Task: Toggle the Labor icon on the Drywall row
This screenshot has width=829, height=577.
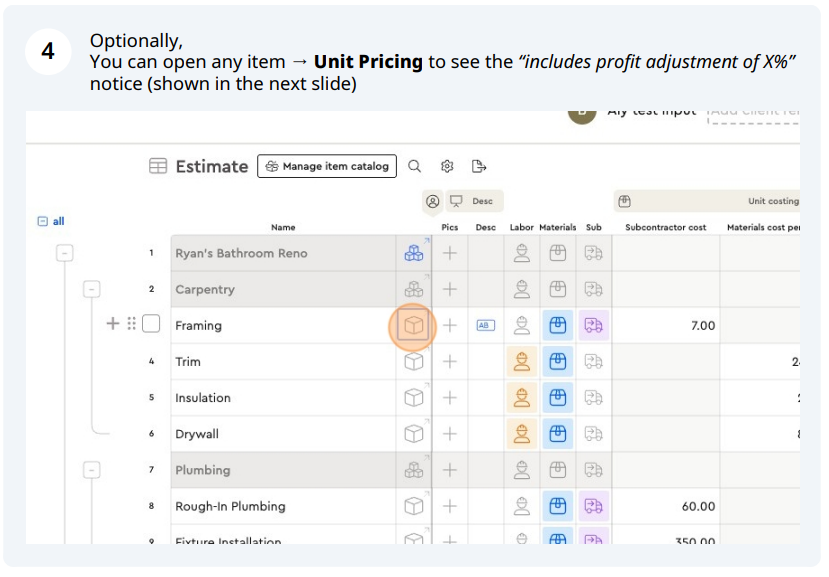Action: 521,434
